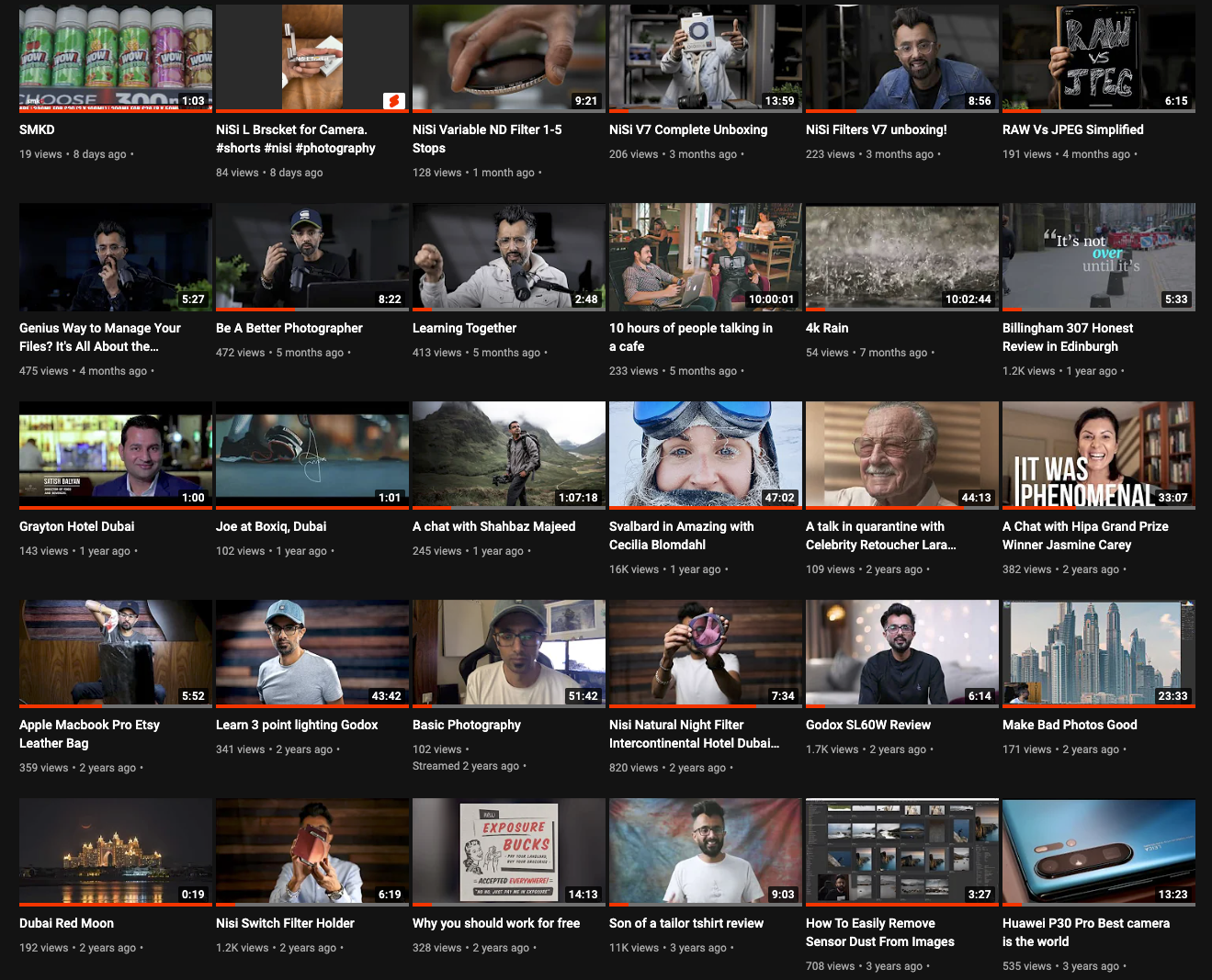The height and width of the screenshot is (980, 1212).
Task: Play the Make Bad Photos Good thumbnail
Action: pos(1099,654)
